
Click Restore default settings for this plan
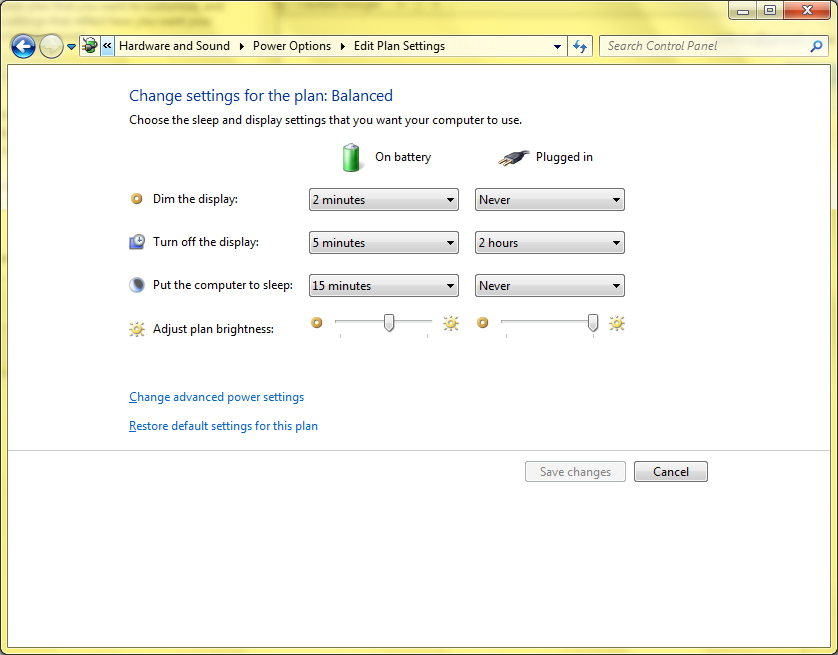[x=223, y=426]
